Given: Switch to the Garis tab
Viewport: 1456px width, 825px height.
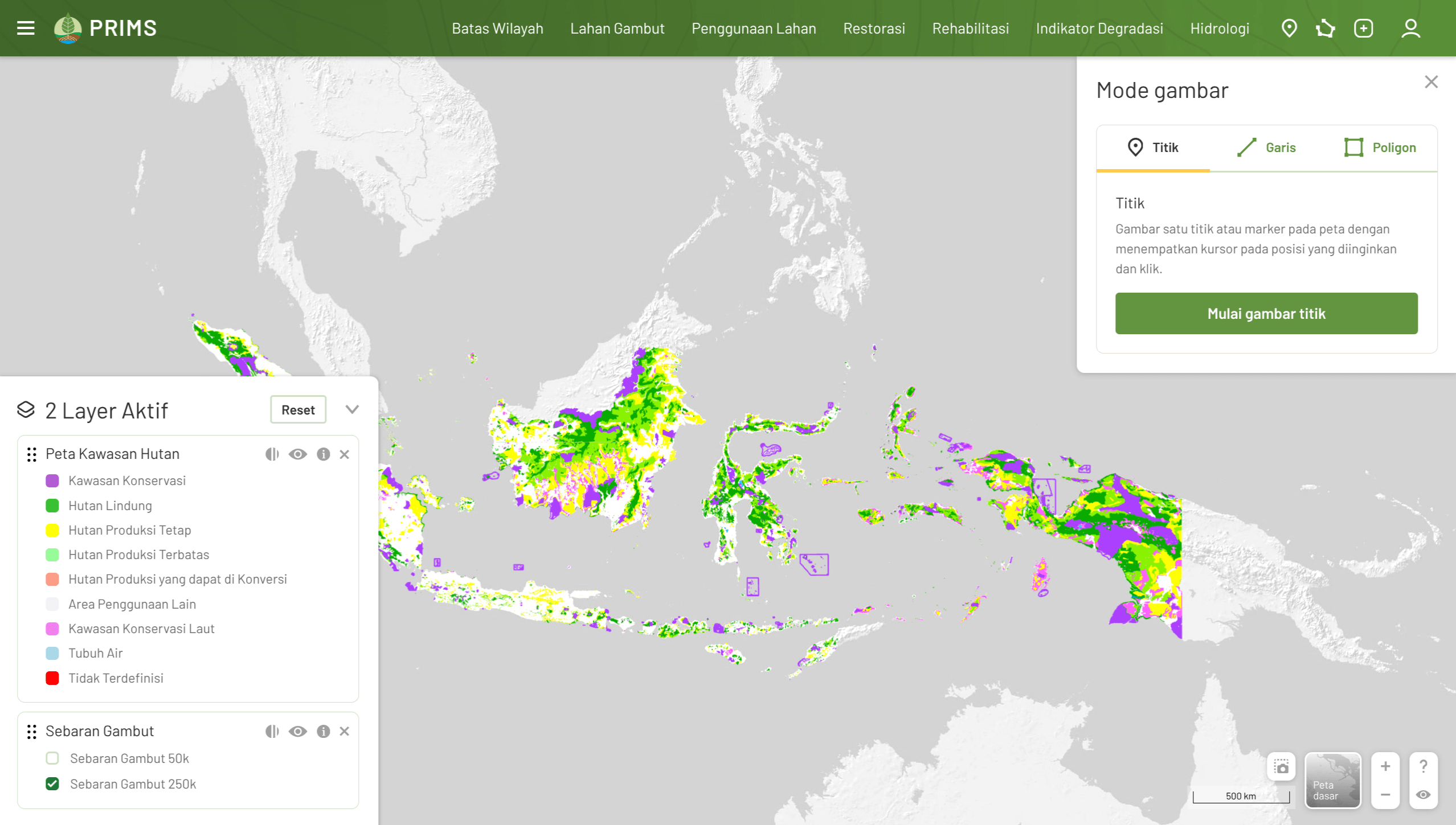Looking at the screenshot, I should tap(1266, 147).
